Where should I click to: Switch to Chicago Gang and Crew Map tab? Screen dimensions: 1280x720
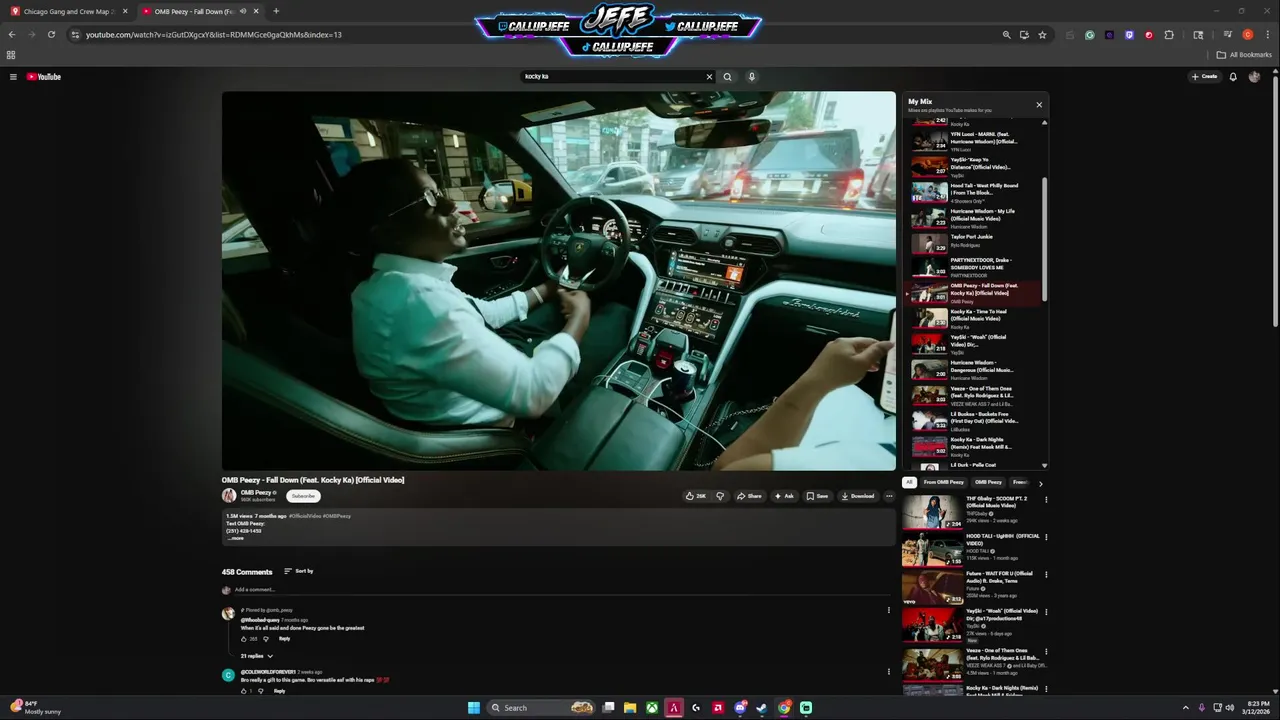click(x=66, y=11)
